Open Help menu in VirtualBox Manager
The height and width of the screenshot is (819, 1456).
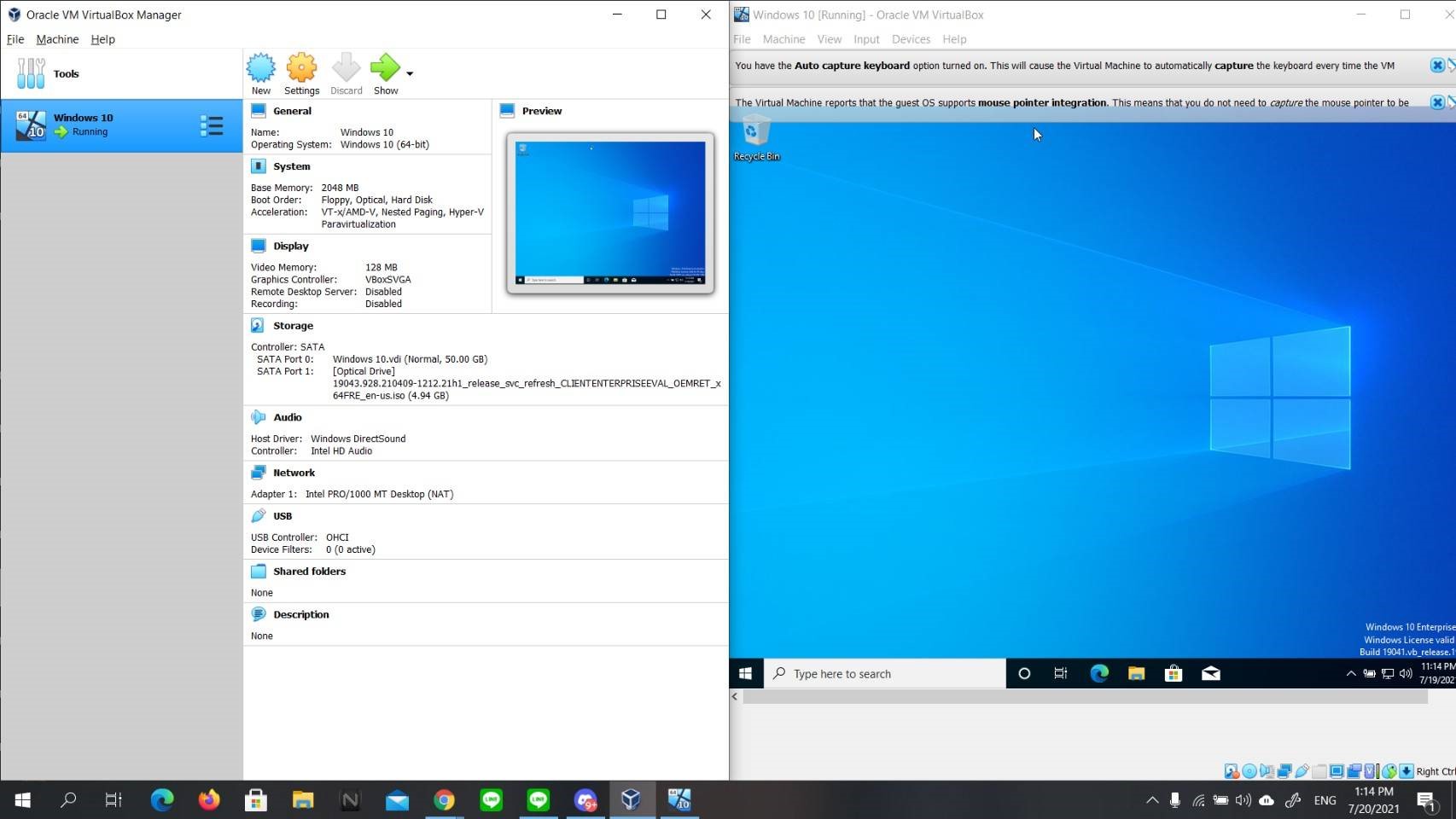[102, 39]
